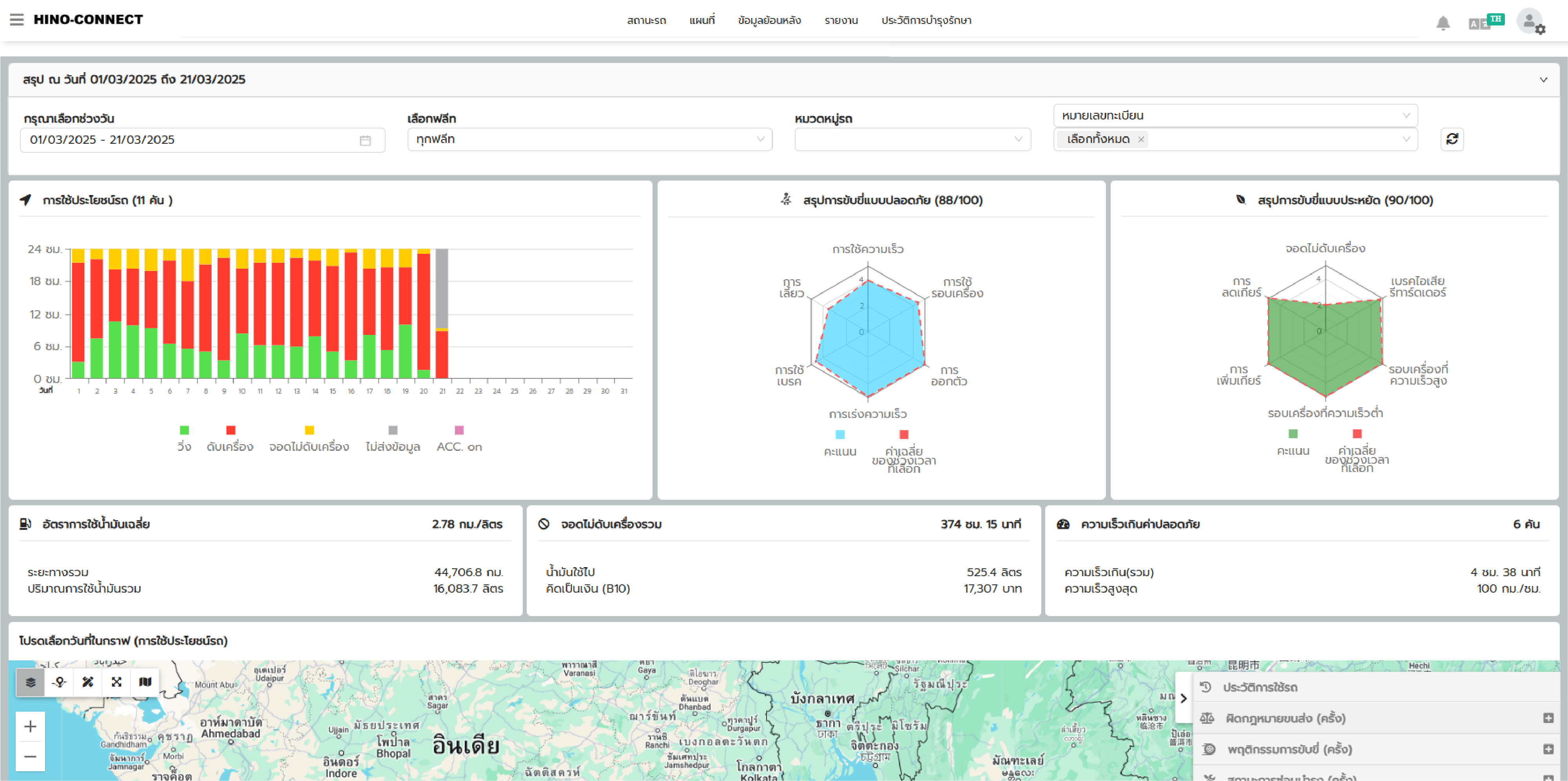Open the map layers tool
Viewport: 1568px width, 781px height.
(x=31, y=682)
